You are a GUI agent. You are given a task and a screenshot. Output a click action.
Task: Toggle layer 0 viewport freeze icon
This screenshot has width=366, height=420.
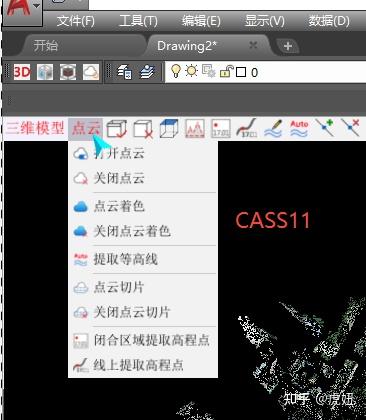pyautogui.click(x=209, y=71)
